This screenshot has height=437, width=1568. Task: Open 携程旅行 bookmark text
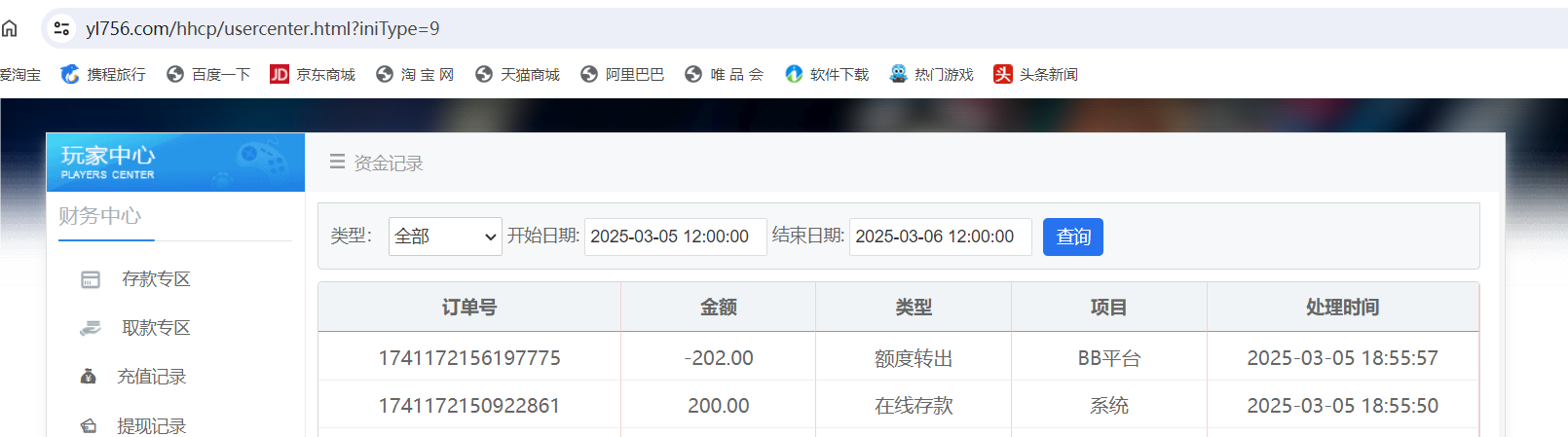click(x=116, y=74)
